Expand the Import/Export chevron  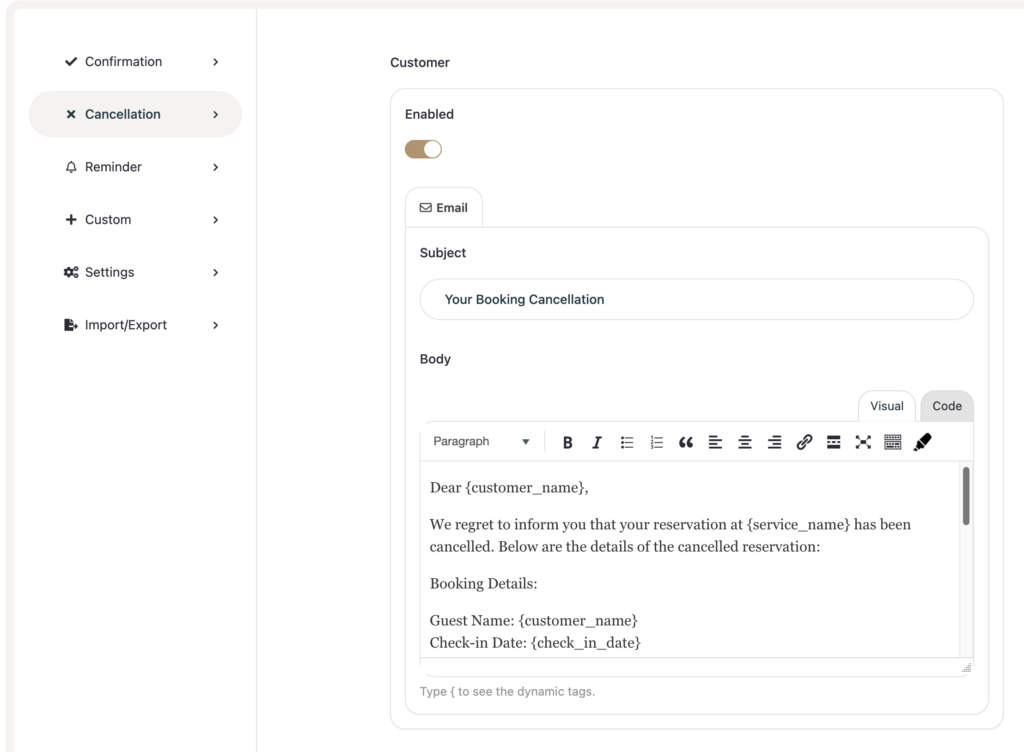215,325
